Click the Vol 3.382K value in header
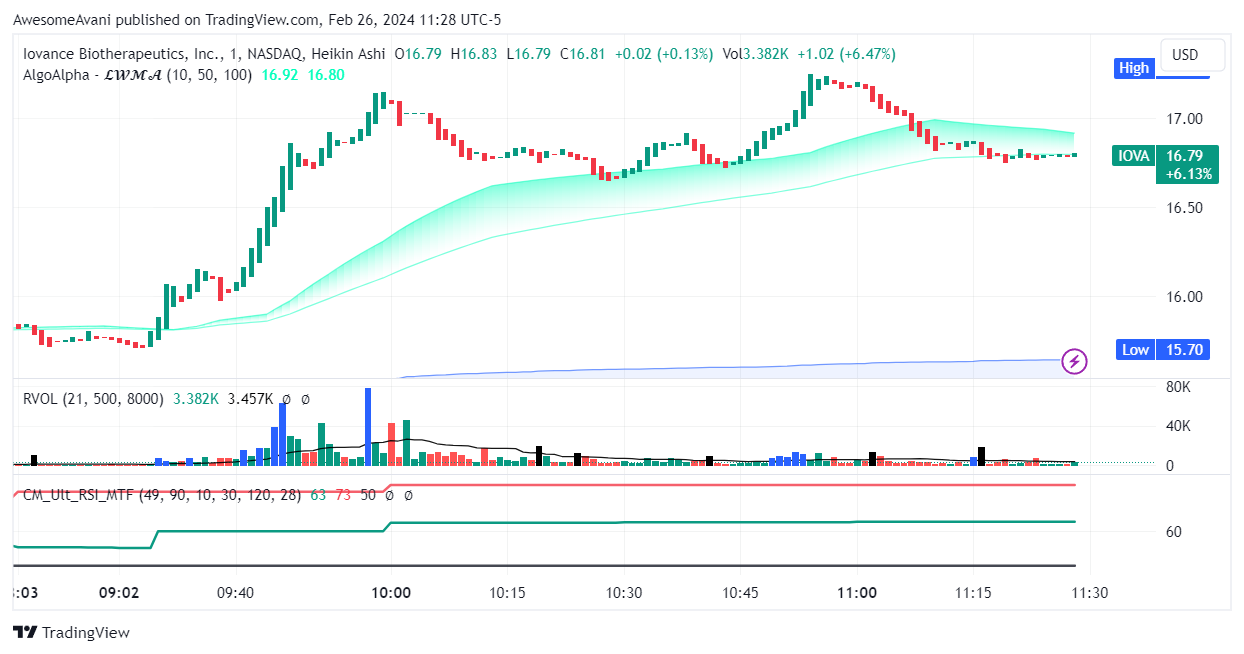The height and width of the screenshot is (654, 1244). tap(756, 54)
